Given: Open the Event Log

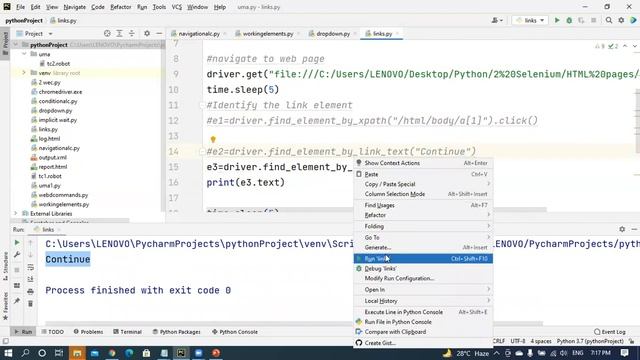Looking at the screenshot, I should 610,332.
